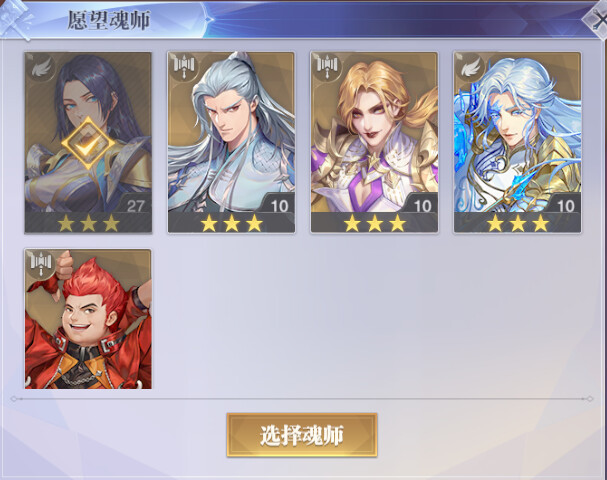Select the blonde armored hero card
The image size is (607, 480).
[374, 142]
